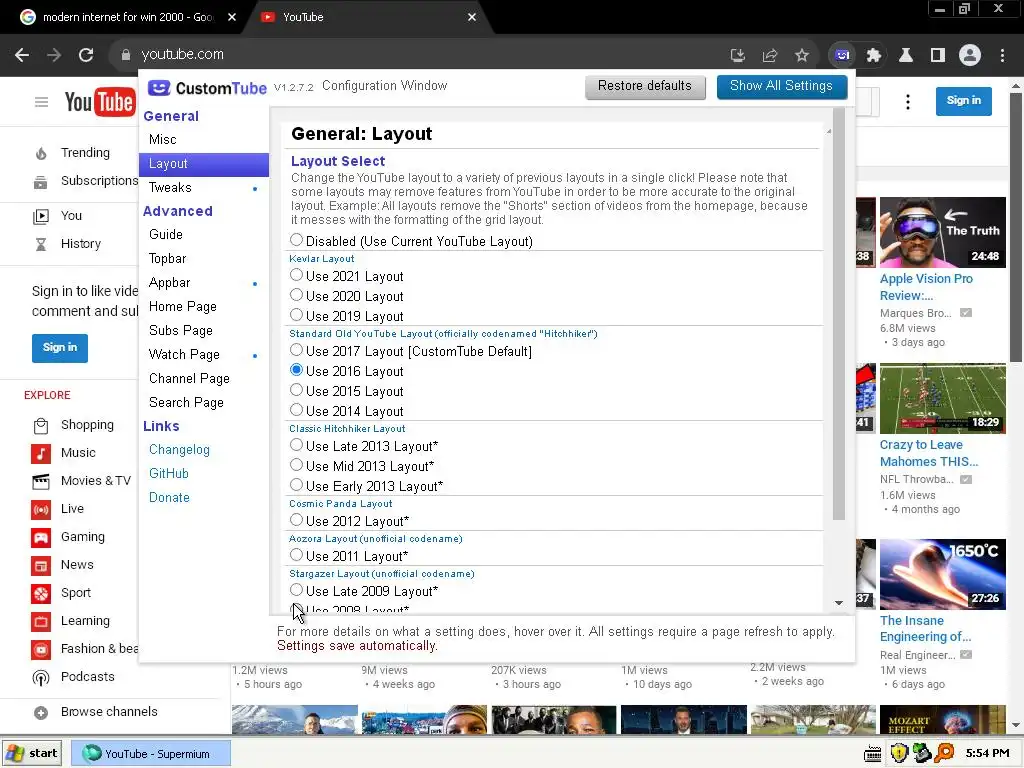The height and width of the screenshot is (768, 1024).
Task: Bookmark this page with the star icon
Action: [802, 56]
